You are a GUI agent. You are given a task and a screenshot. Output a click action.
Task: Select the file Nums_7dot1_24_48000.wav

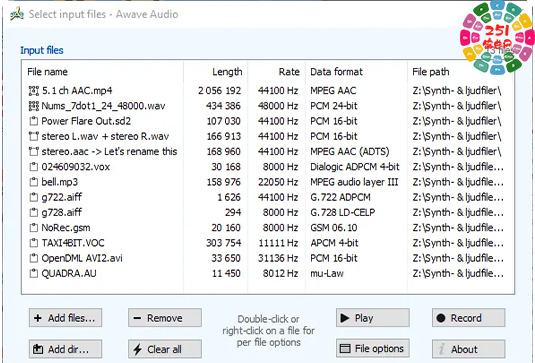[103, 106]
